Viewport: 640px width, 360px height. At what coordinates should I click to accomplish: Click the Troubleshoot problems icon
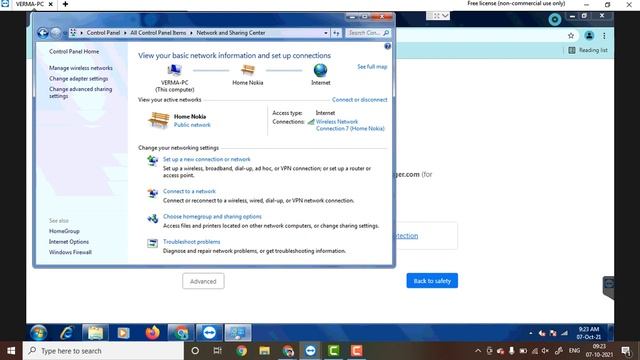click(x=153, y=244)
